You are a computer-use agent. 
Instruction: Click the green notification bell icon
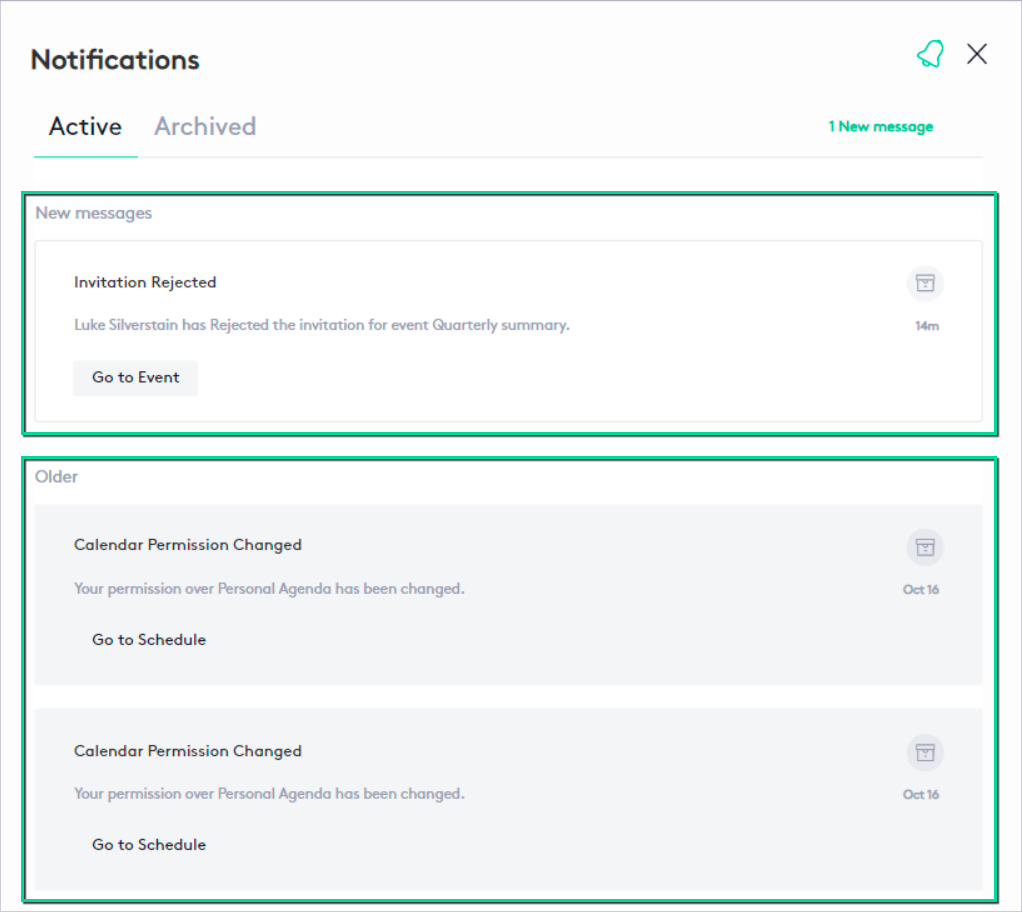tap(930, 55)
